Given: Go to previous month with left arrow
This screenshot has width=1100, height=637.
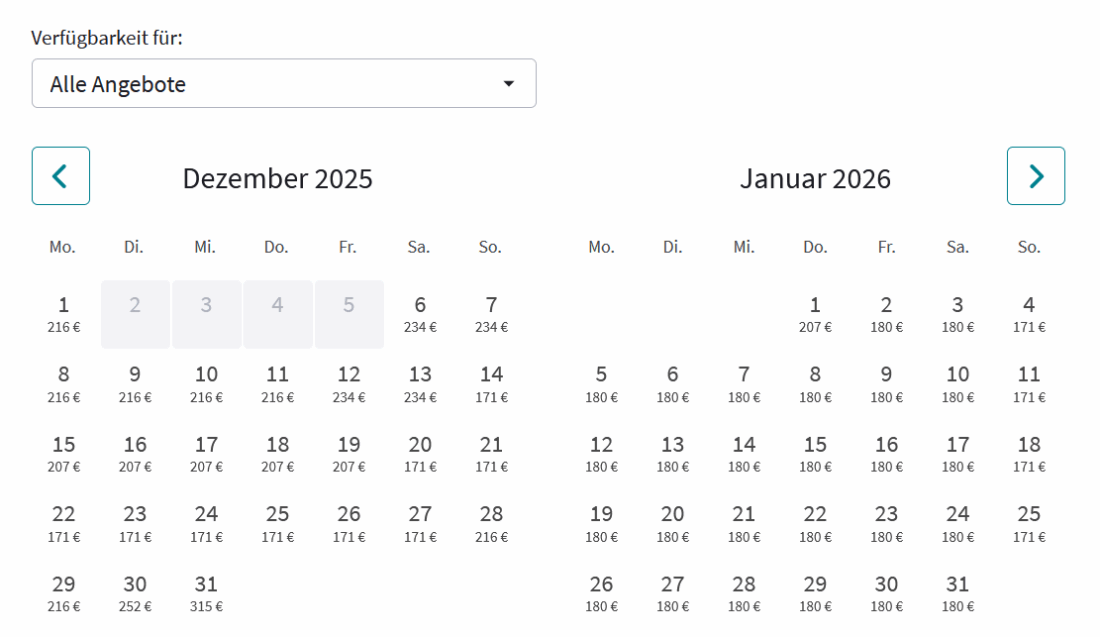Looking at the screenshot, I should [x=61, y=176].
